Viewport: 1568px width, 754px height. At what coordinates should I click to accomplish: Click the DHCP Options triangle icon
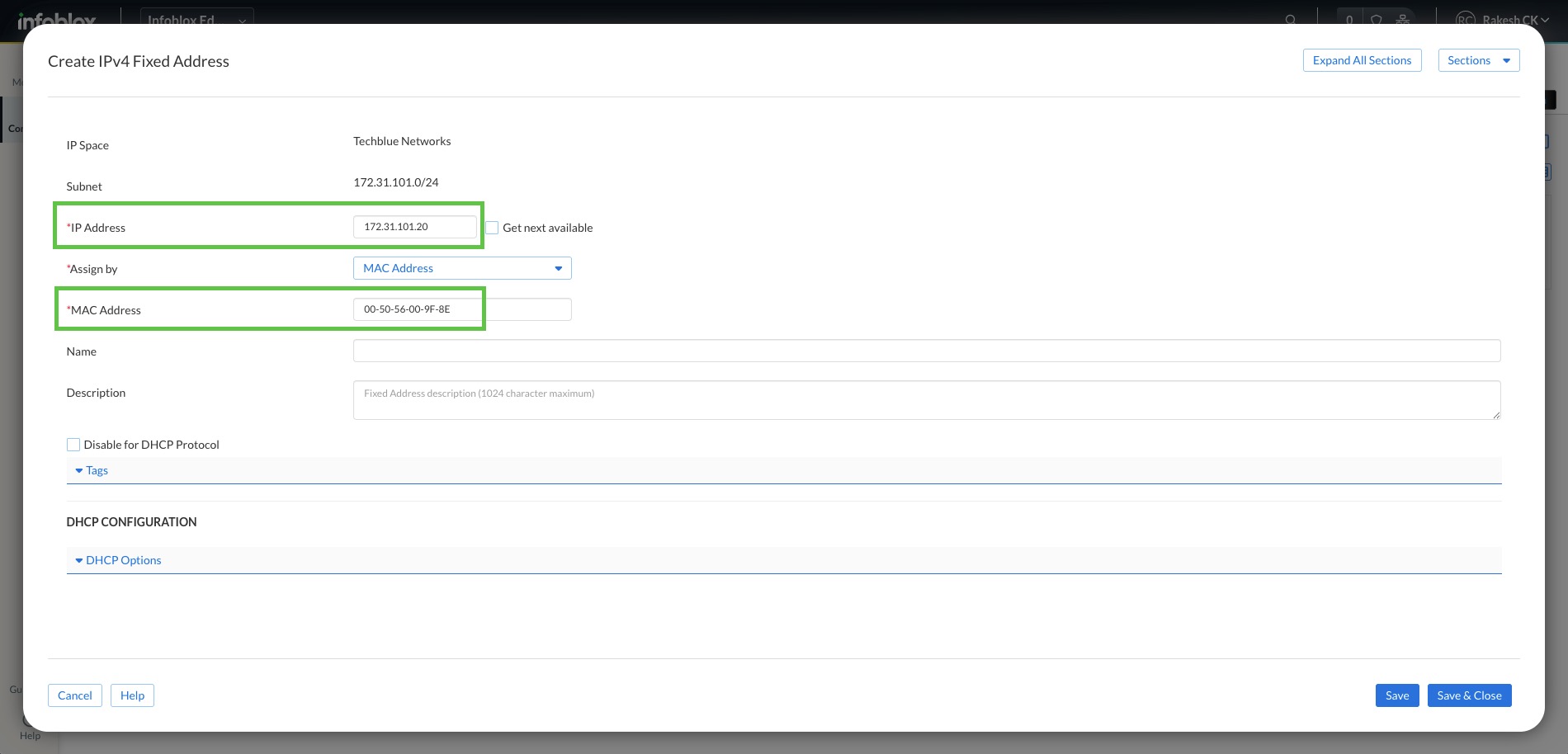tap(79, 560)
